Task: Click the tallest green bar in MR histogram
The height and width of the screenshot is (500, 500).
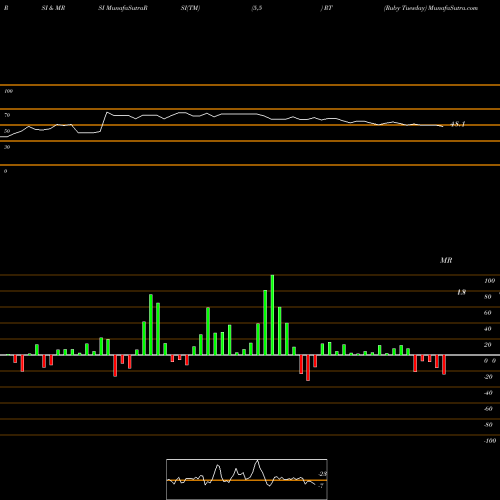Action: (x=272, y=315)
